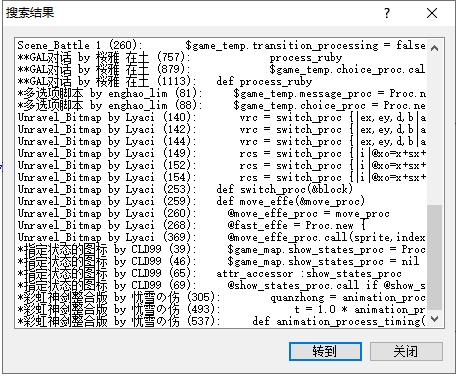The height and width of the screenshot is (376, 458).
Task: Select the Unravel_Bitmap (142) result row
Action: 221,129
